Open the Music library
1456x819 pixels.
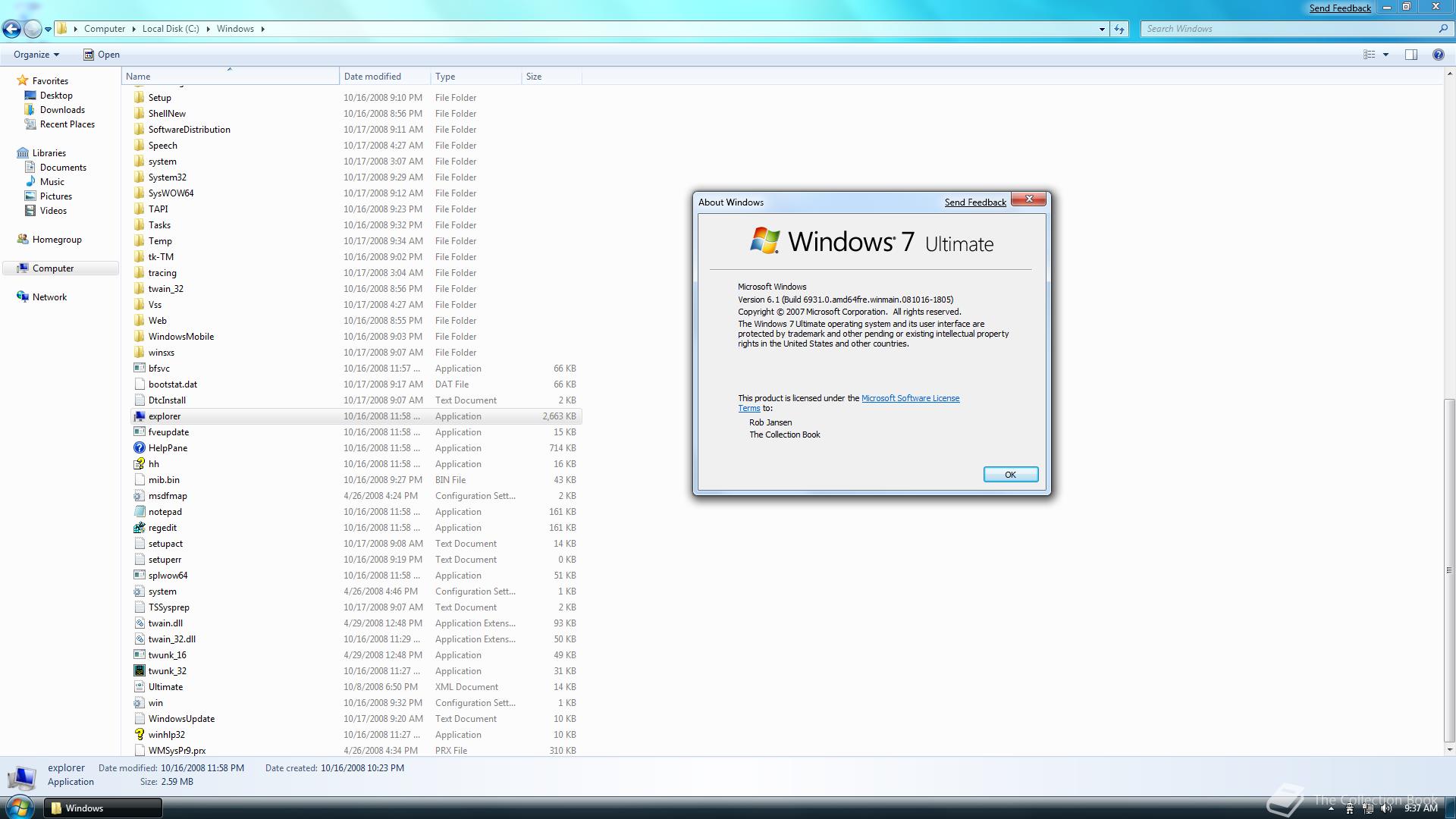tap(52, 182)
